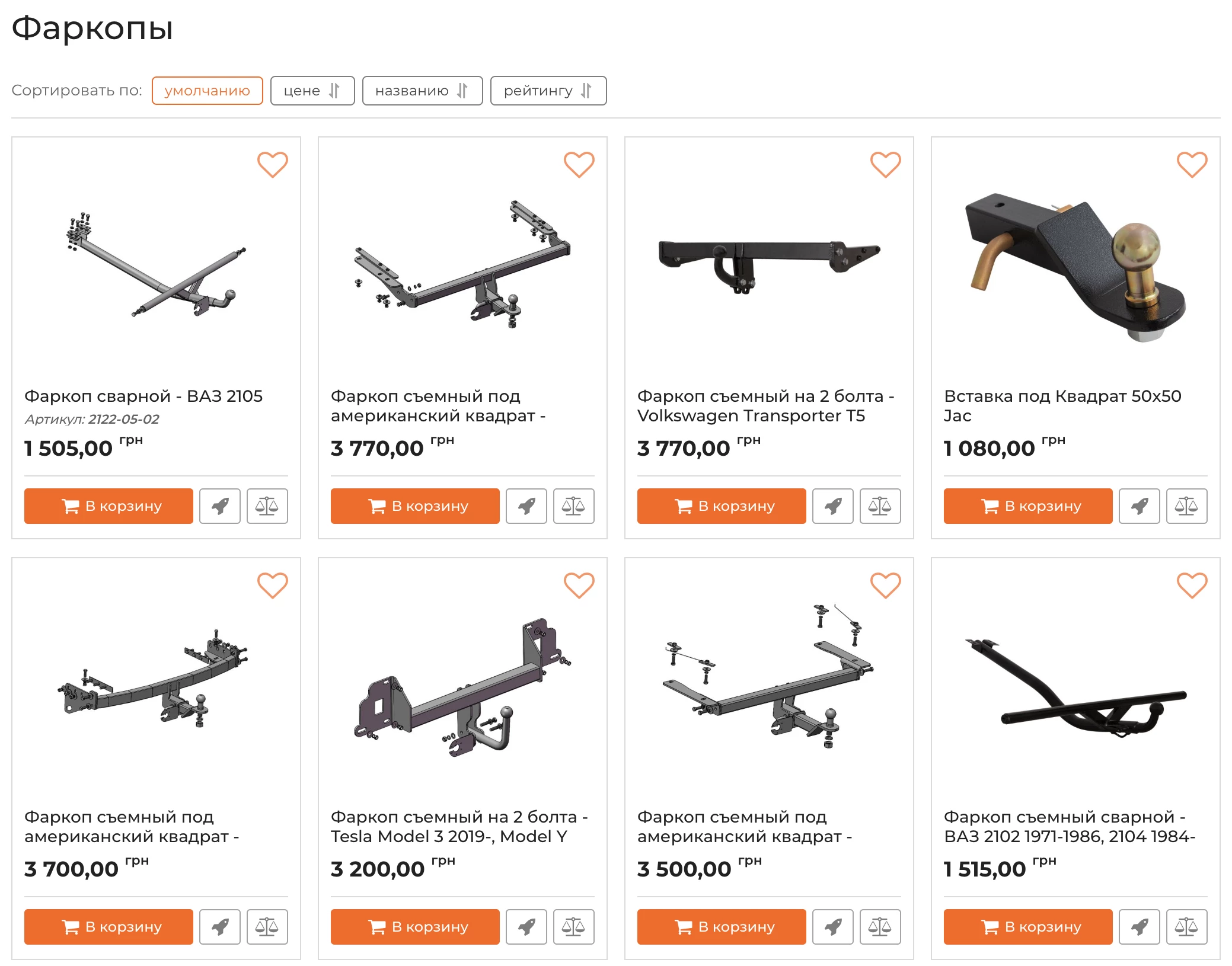
Task: Compare icon for ВАЗ 2102 сварной hitch
Action: tap(1187, 927)
